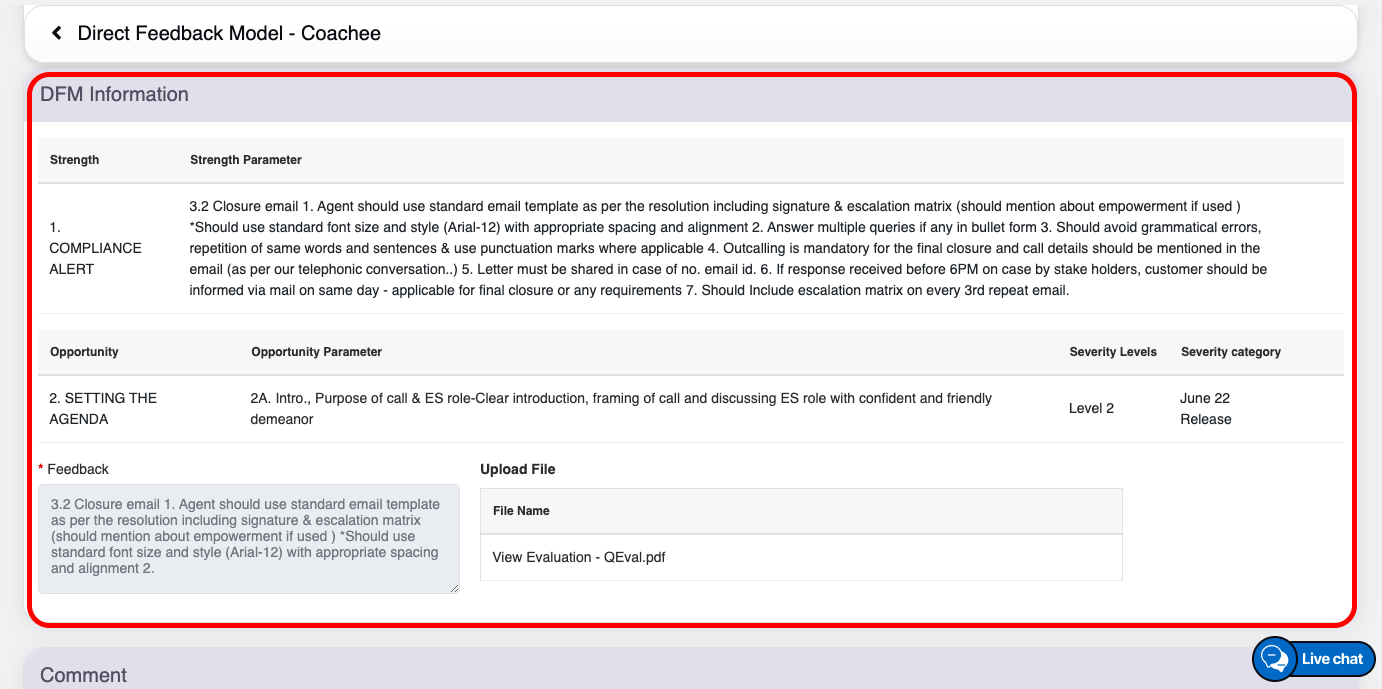Click the Live chat bubble icon
Image resolution: width=1382 pixels, height=689 pixels.
(x=1274, y=659)
